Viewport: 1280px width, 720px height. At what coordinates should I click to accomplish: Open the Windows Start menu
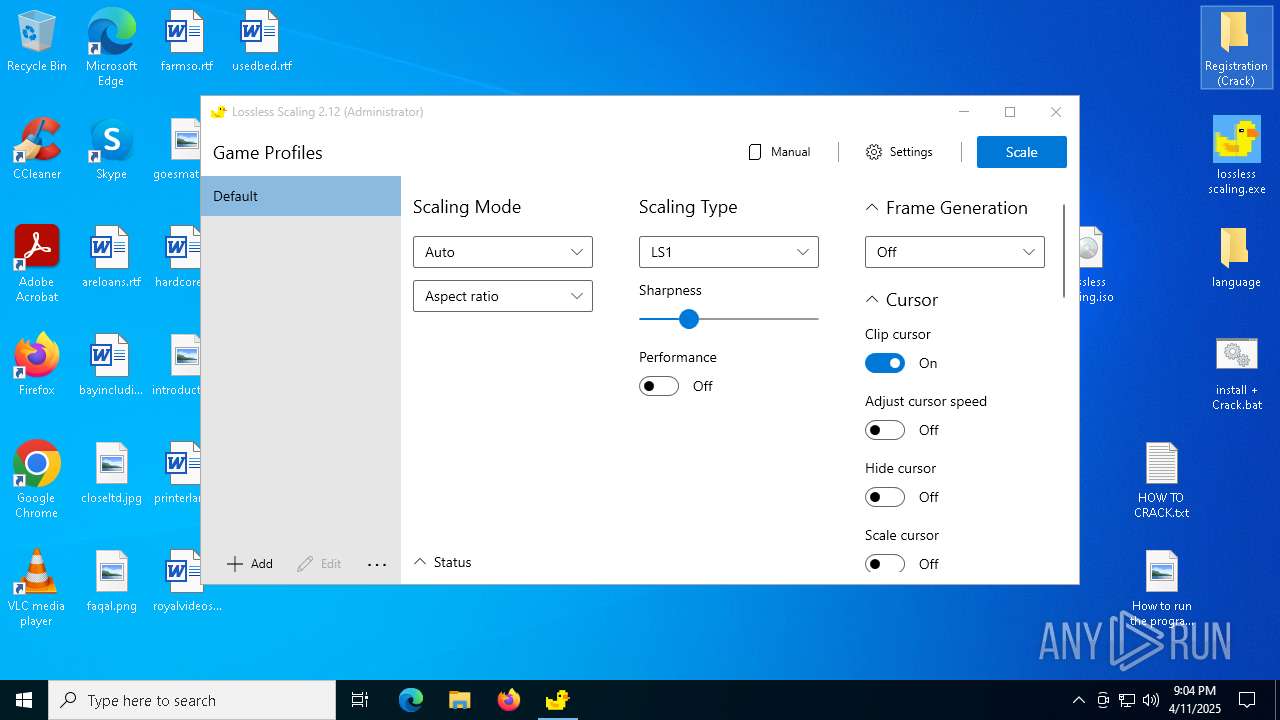[x=24, y=700]
